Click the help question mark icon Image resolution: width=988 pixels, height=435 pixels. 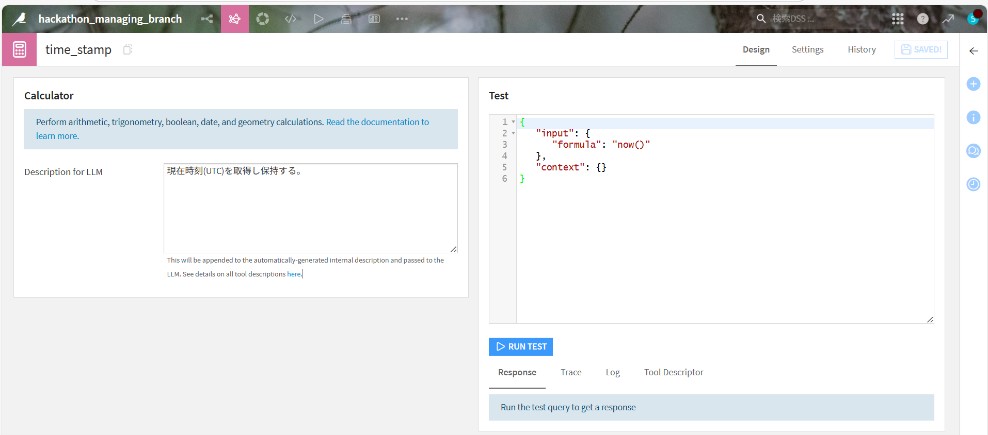pyautogui.click(x=922, y=18)
